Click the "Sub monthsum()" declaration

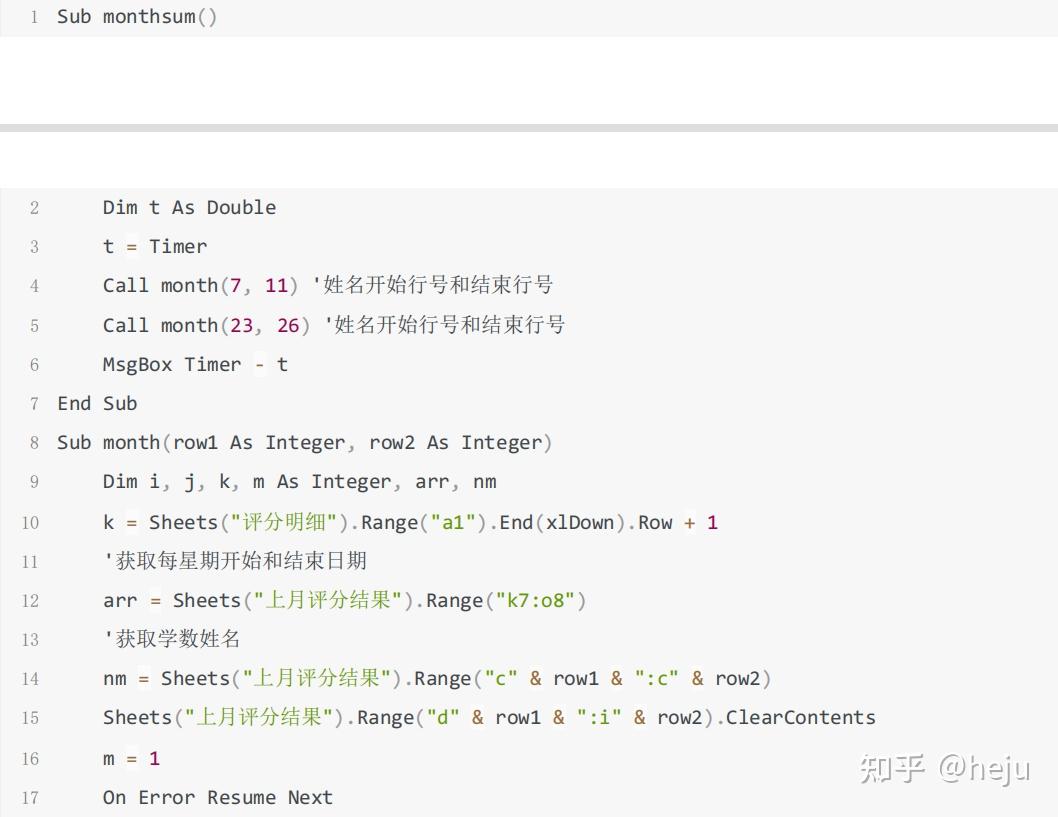[x=137, y=17]
